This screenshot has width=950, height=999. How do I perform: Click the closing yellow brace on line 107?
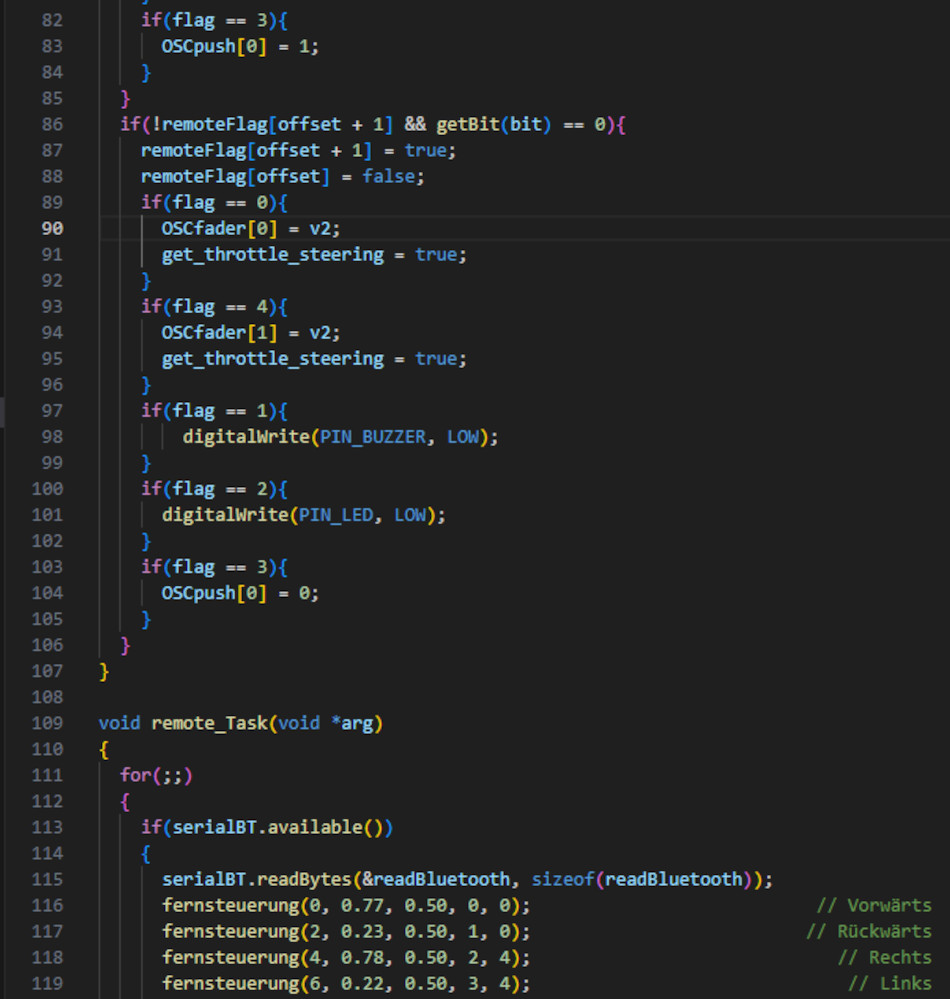(x=104, y=672)
